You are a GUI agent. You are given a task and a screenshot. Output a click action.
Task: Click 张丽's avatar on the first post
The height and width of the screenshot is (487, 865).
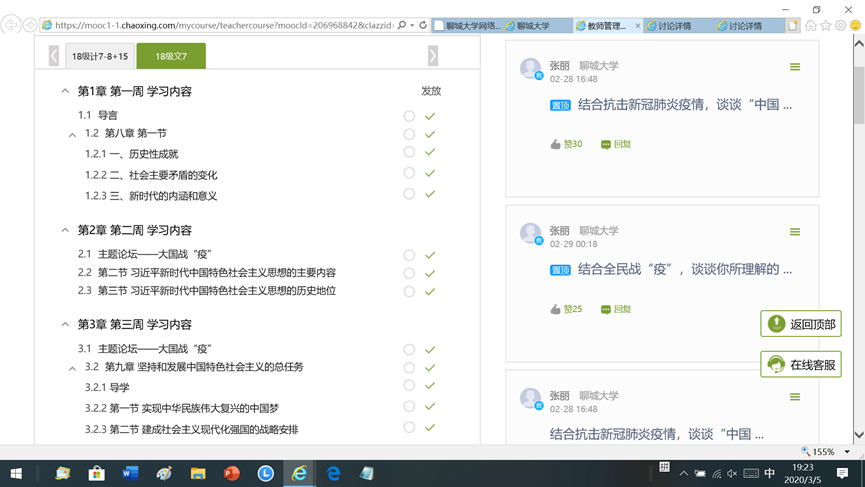pos(530,68)
